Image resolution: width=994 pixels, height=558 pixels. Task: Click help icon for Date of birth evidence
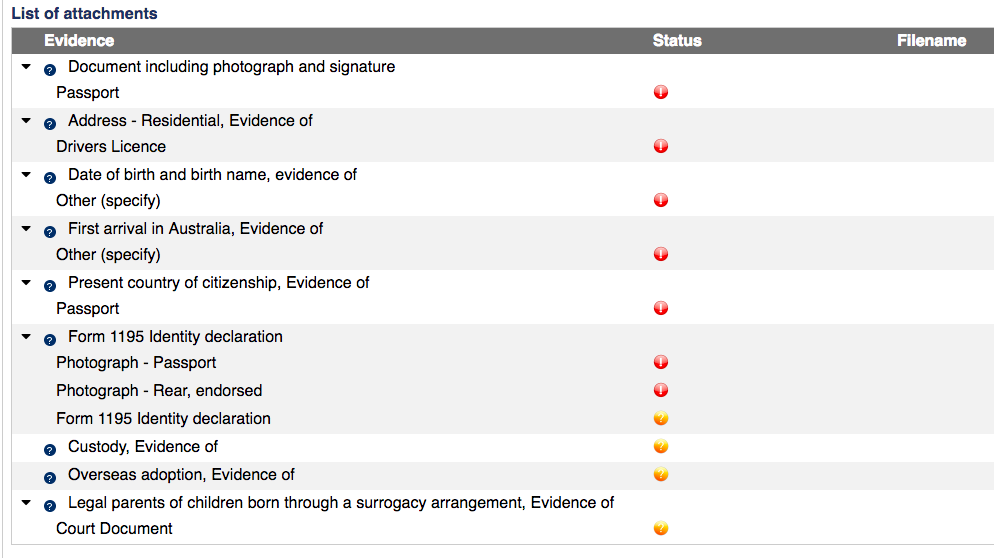[x=50, y=177]
